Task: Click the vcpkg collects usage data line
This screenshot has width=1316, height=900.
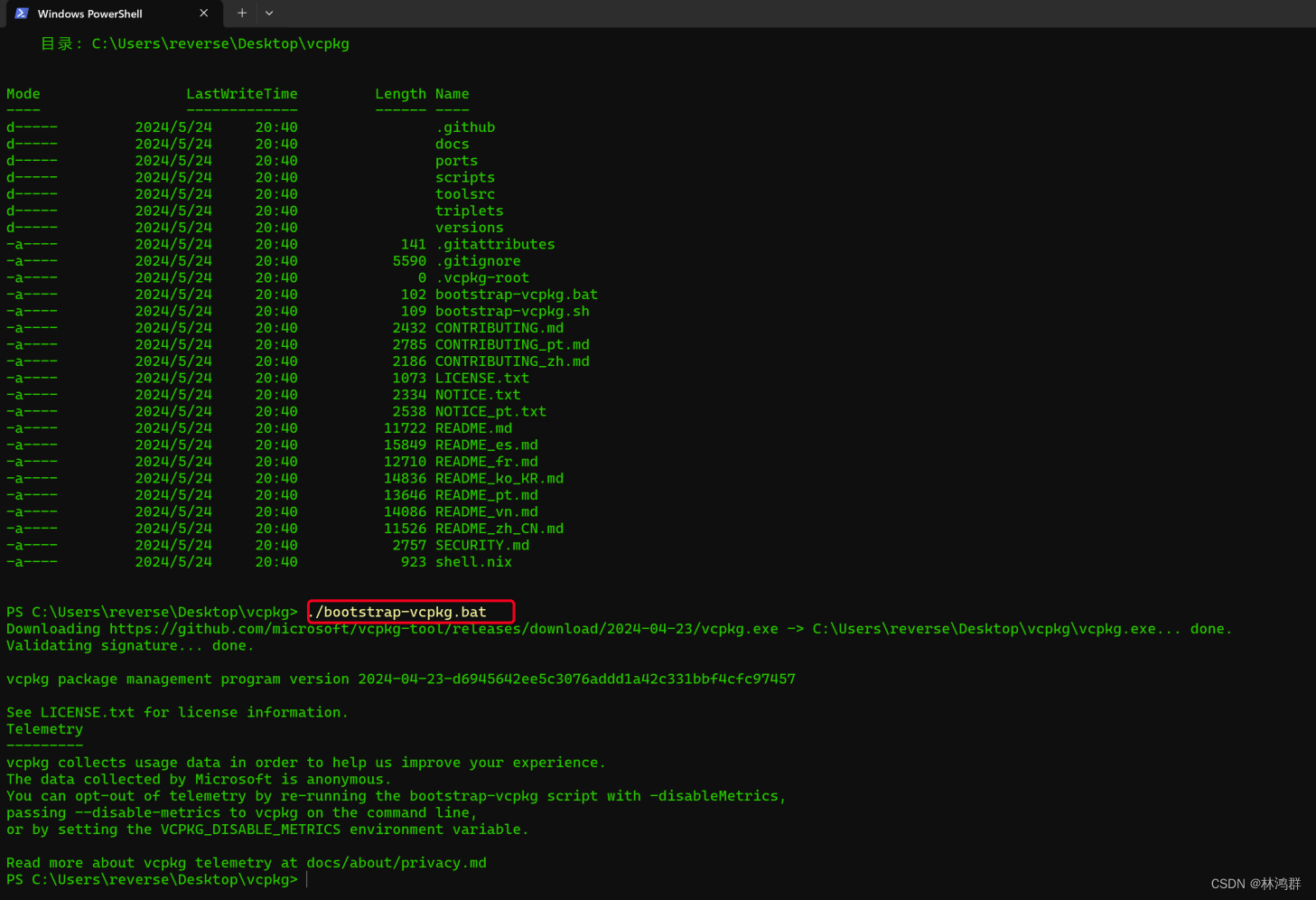Action: click(x=306, y=763)
